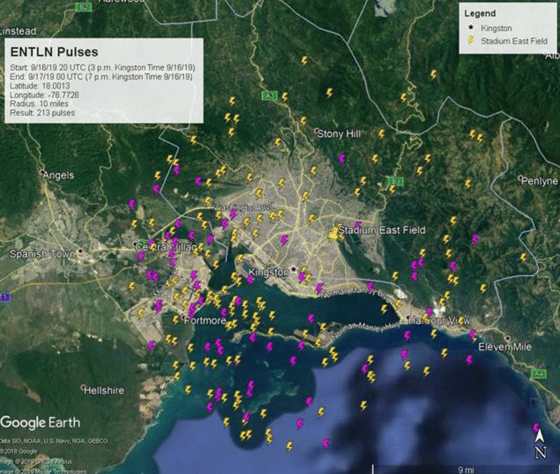The image size is (560, 474).
Task: Select the Penlyne place marker
Action: 521,178
